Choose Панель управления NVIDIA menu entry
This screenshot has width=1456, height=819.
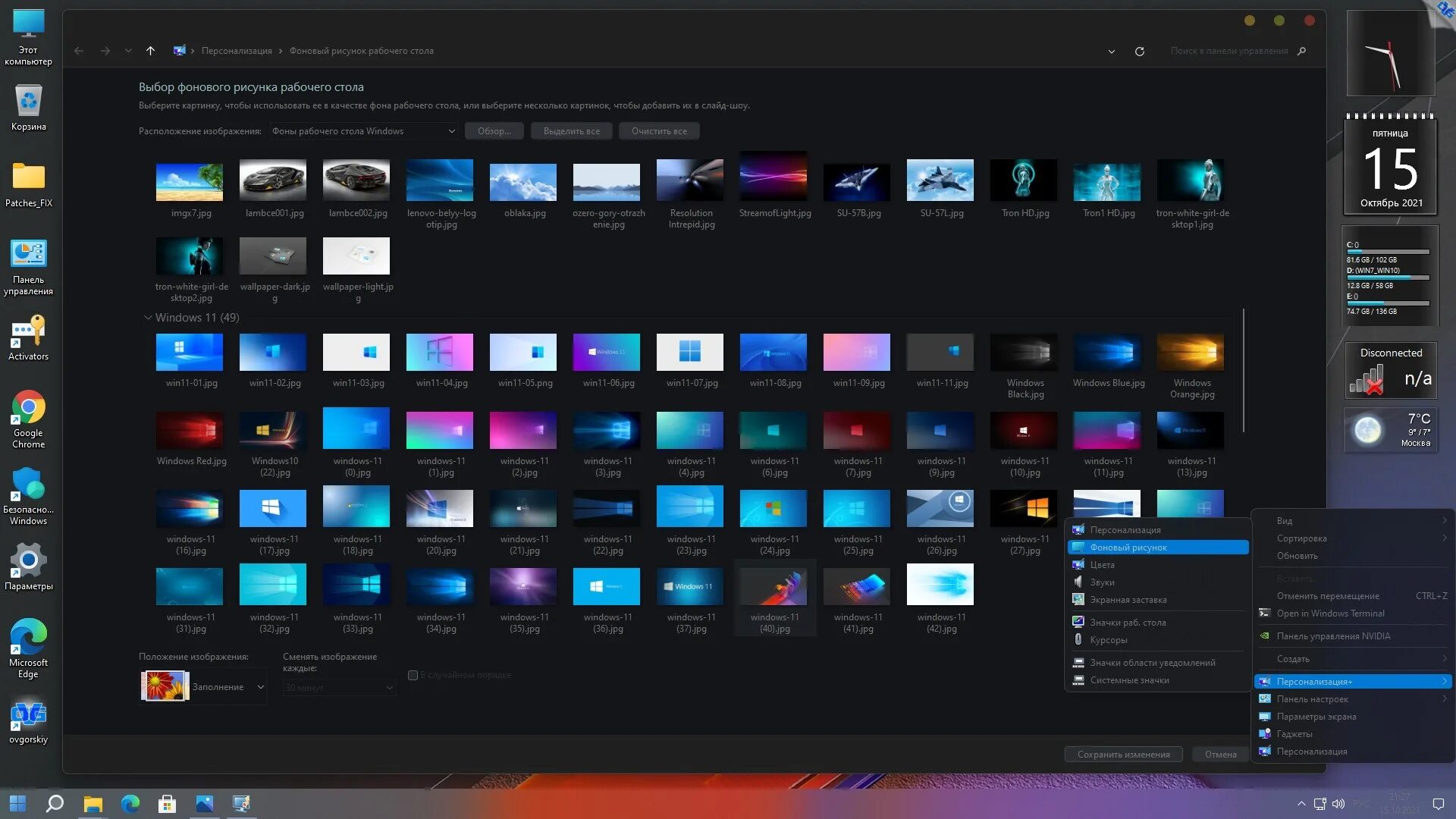pyautogui.click(x=1333, y=636)
